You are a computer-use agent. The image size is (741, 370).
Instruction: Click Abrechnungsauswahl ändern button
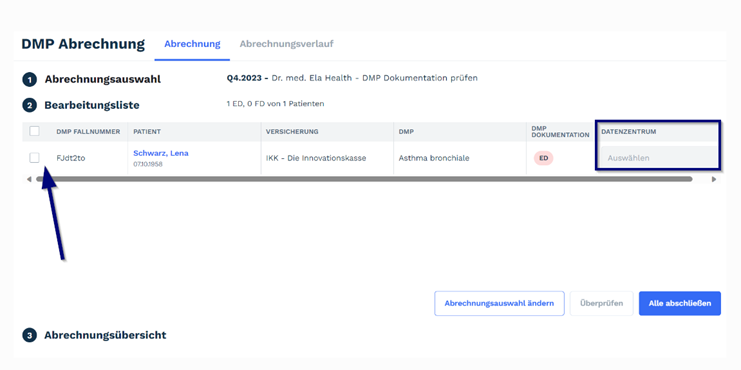(x=499, y=303)
